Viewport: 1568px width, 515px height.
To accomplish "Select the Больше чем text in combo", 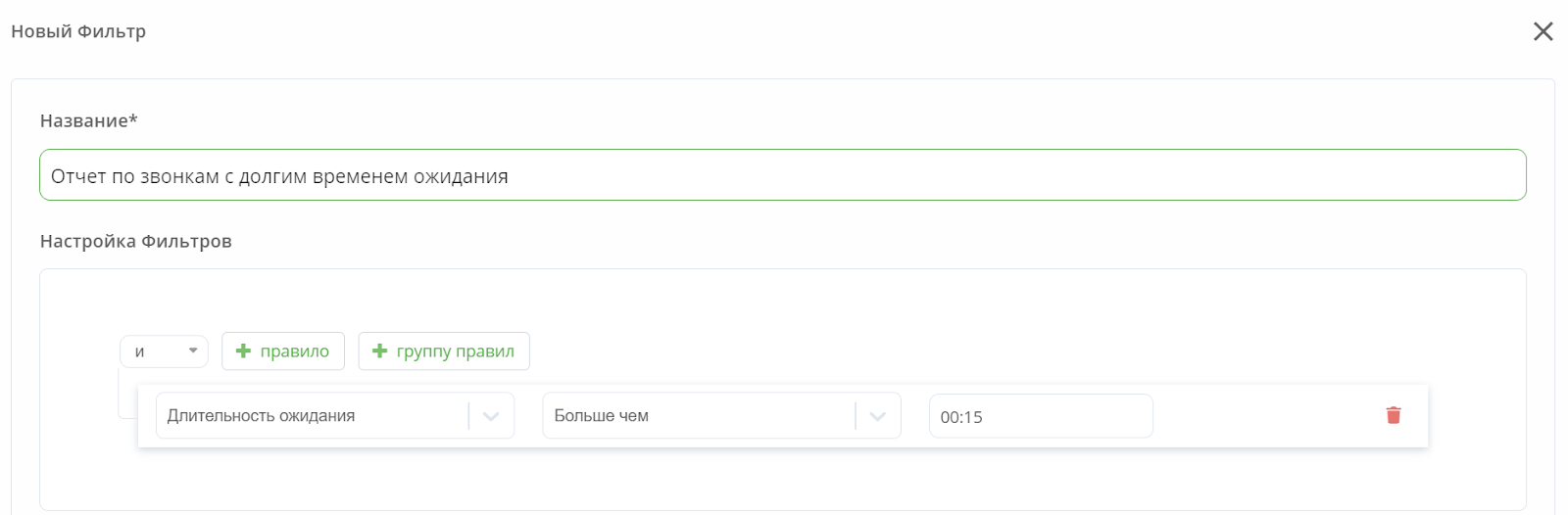I will point(602,416).
